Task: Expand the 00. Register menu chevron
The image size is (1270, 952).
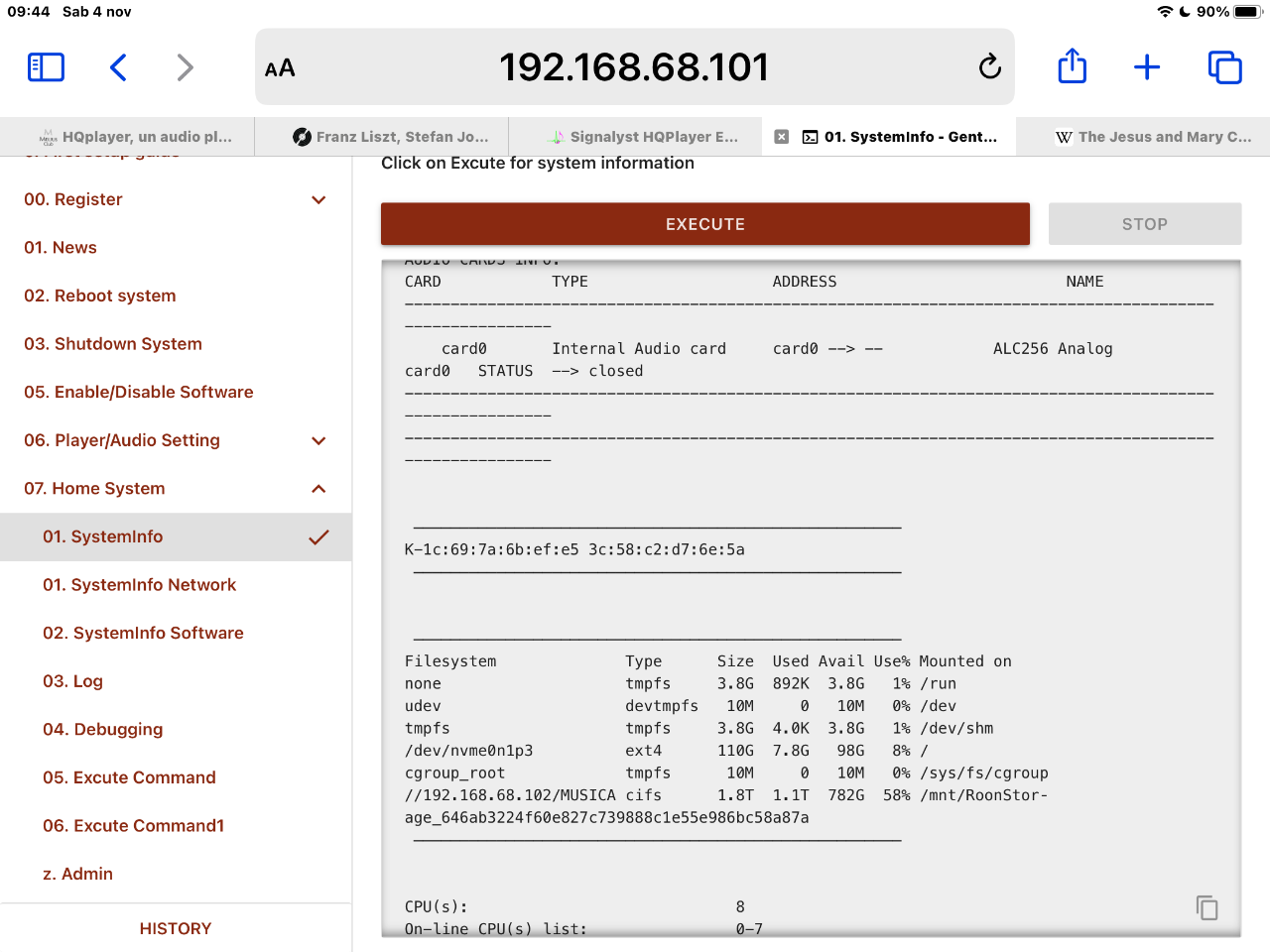Action: (x=318, y=200)
